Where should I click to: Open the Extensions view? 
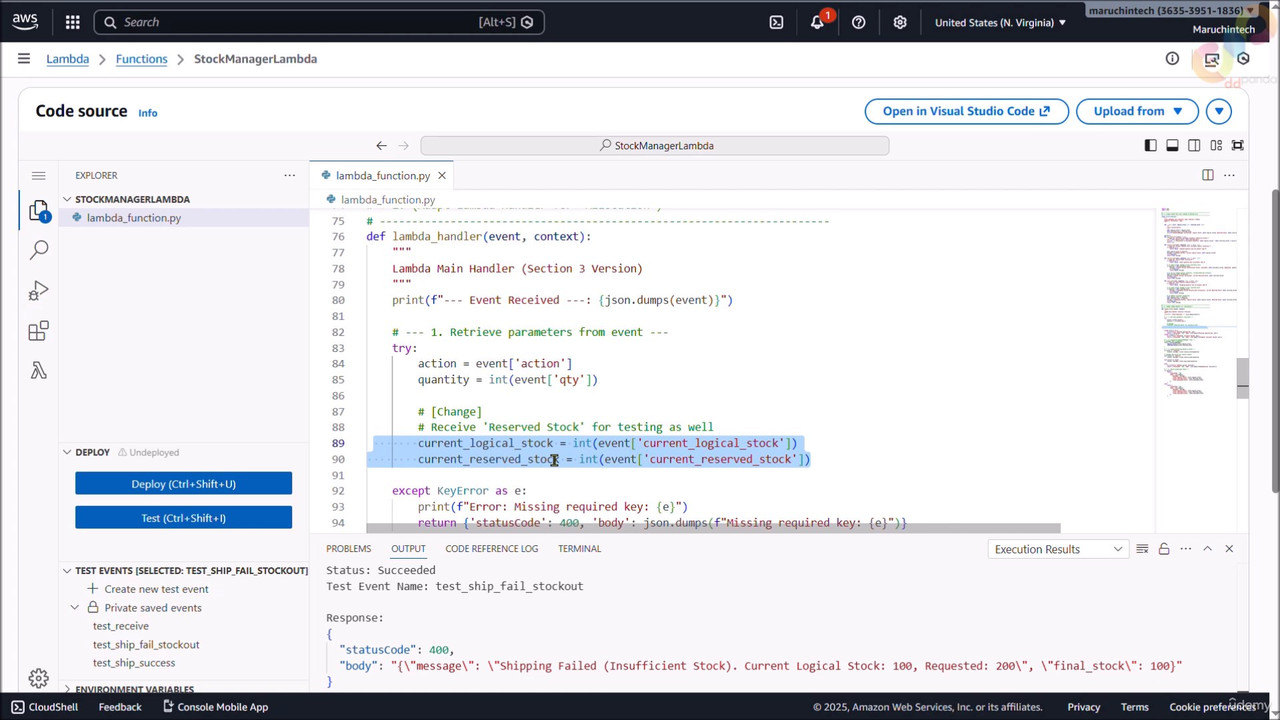click(39, 331)
